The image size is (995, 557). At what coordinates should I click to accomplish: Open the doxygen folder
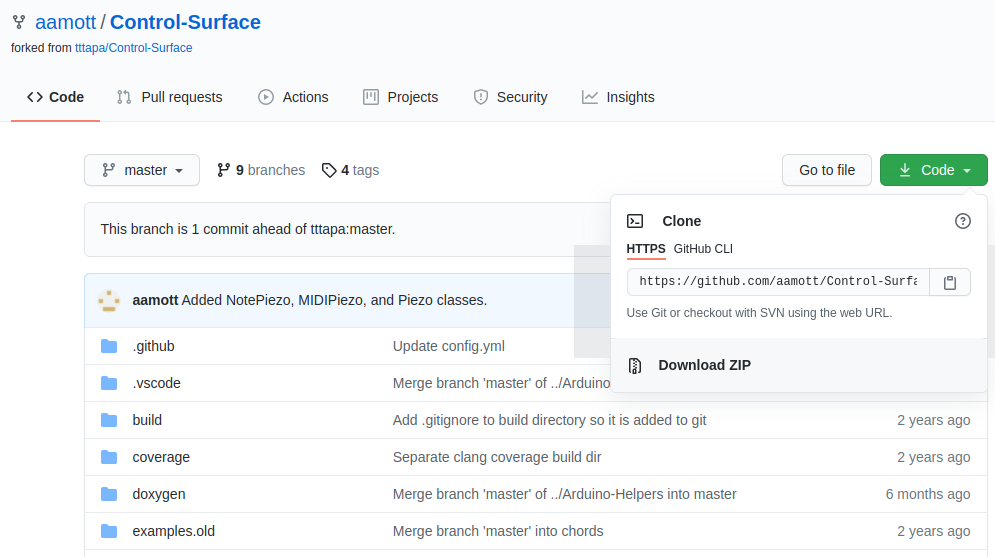click(x=159, y=494)
